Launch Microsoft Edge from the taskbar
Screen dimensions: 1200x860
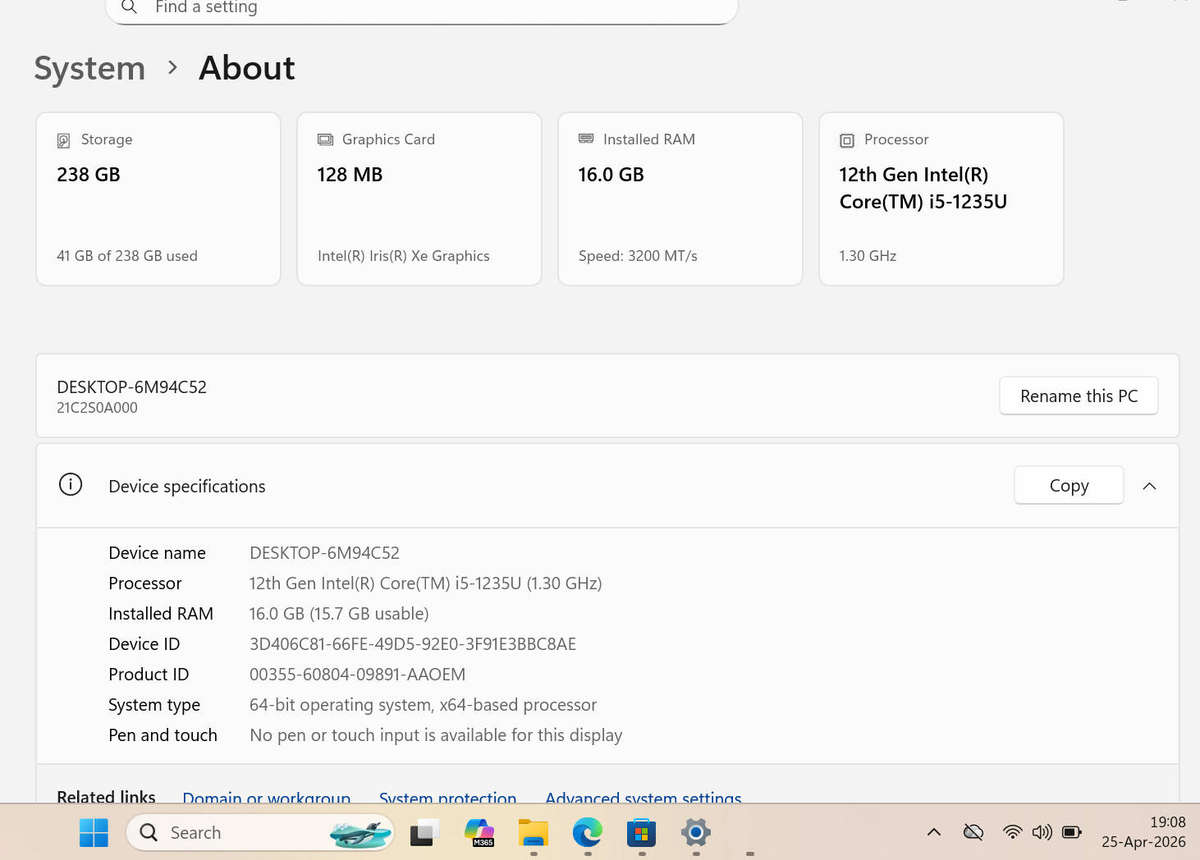click(587, 832)
